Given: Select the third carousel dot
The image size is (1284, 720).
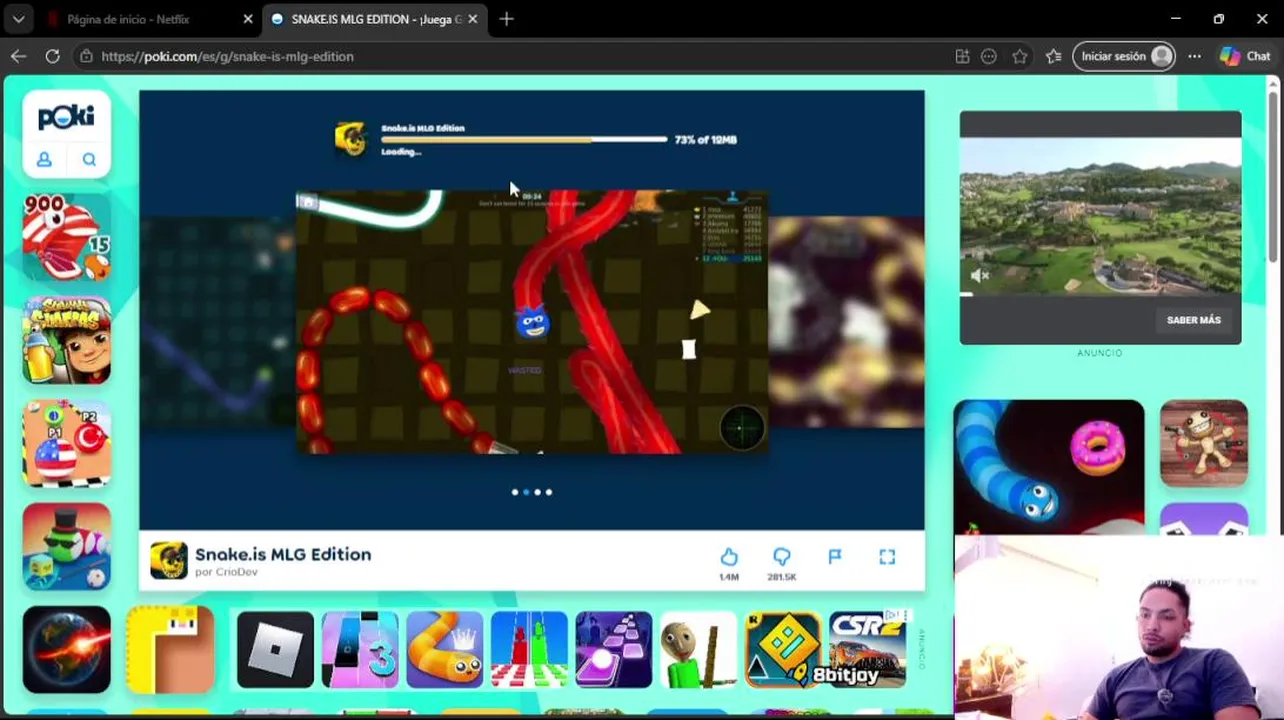Looking at the screenshot, I should click(x=537, y=492).
